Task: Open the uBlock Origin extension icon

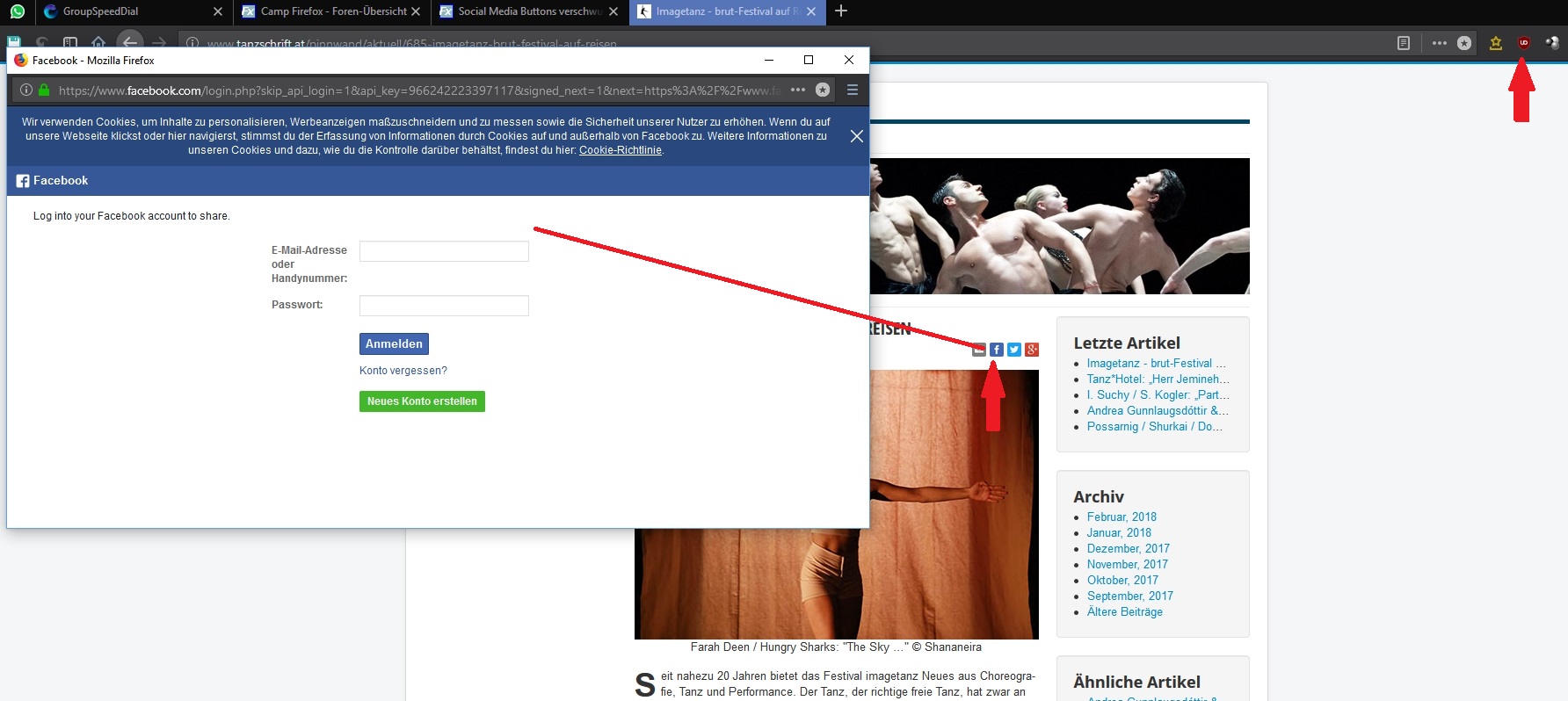Action: point(1524,43)
